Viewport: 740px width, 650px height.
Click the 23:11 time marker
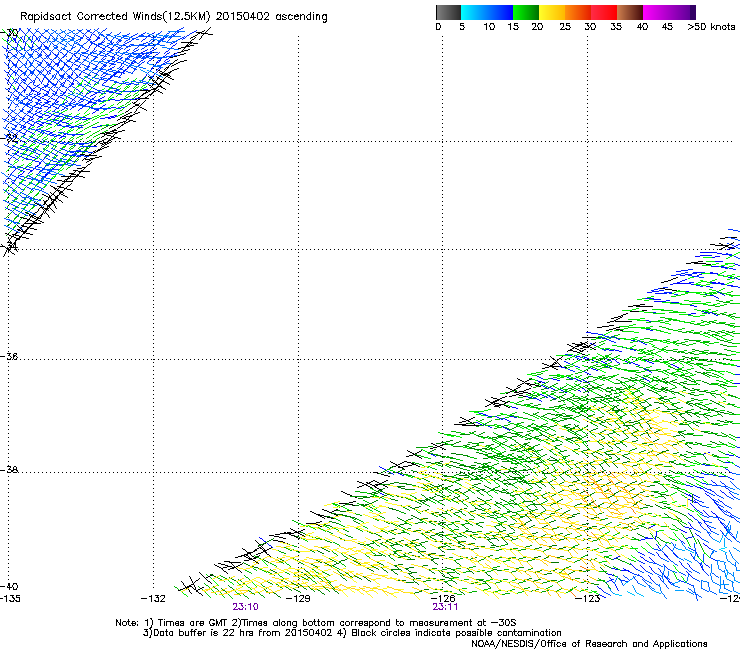[x=445, y=607]
